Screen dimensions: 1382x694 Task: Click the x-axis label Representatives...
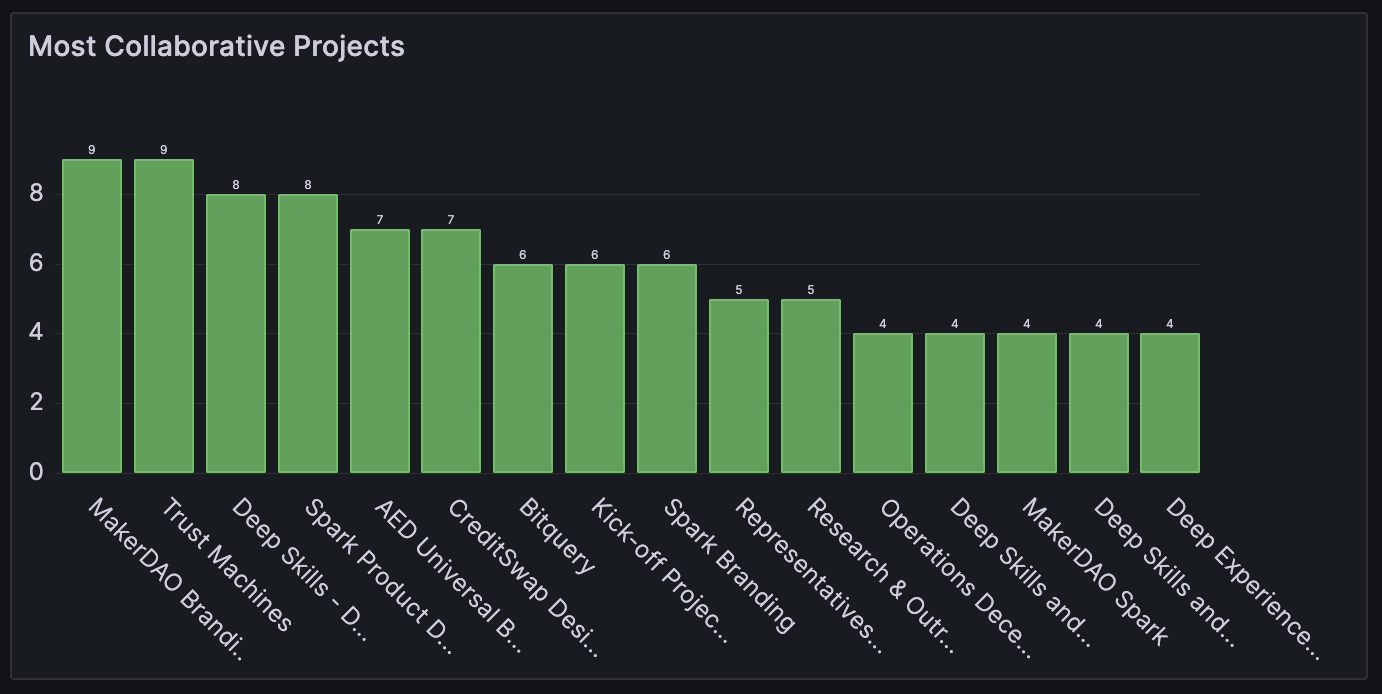(810, 575)
